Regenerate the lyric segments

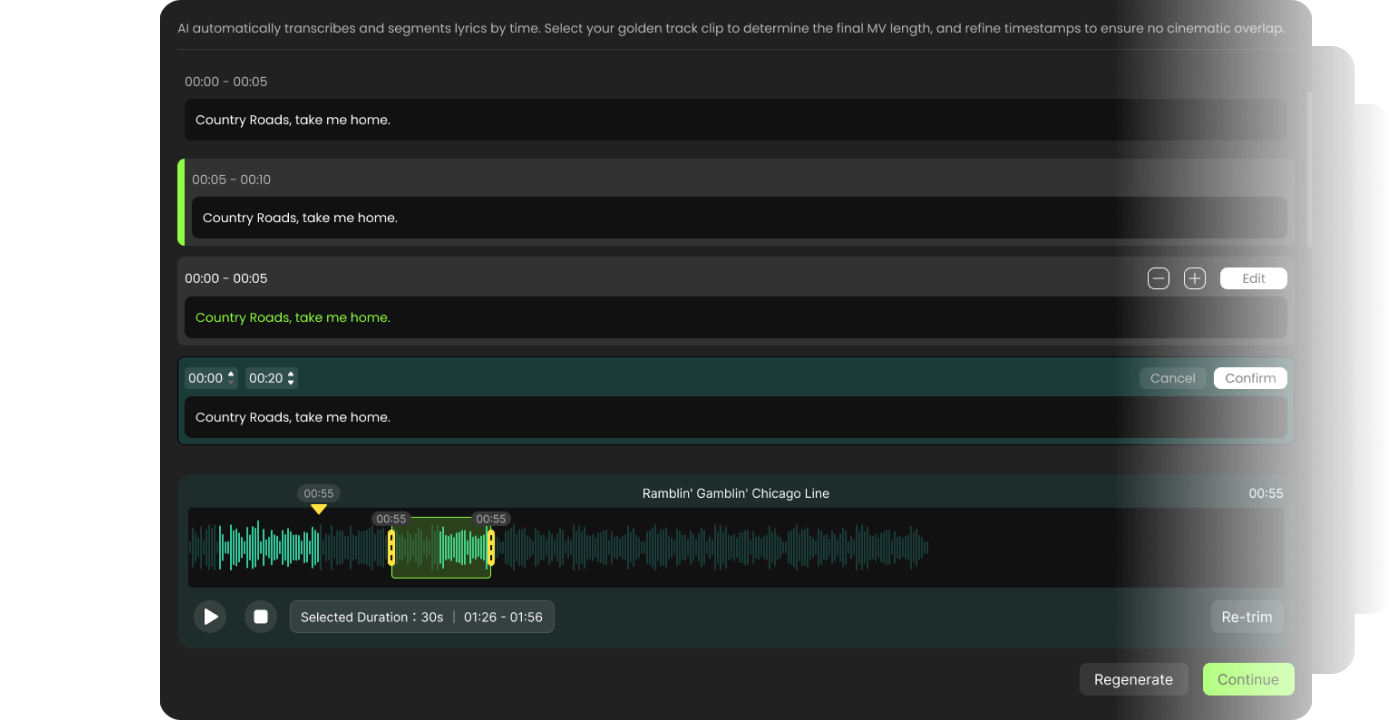pos(1133,680)
